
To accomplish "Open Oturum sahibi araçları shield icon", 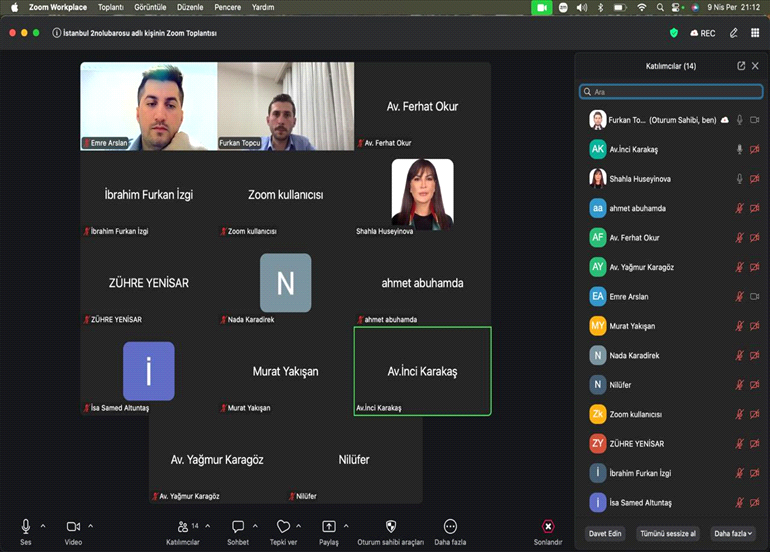I will pyautogui.click(x=391, y=526).
